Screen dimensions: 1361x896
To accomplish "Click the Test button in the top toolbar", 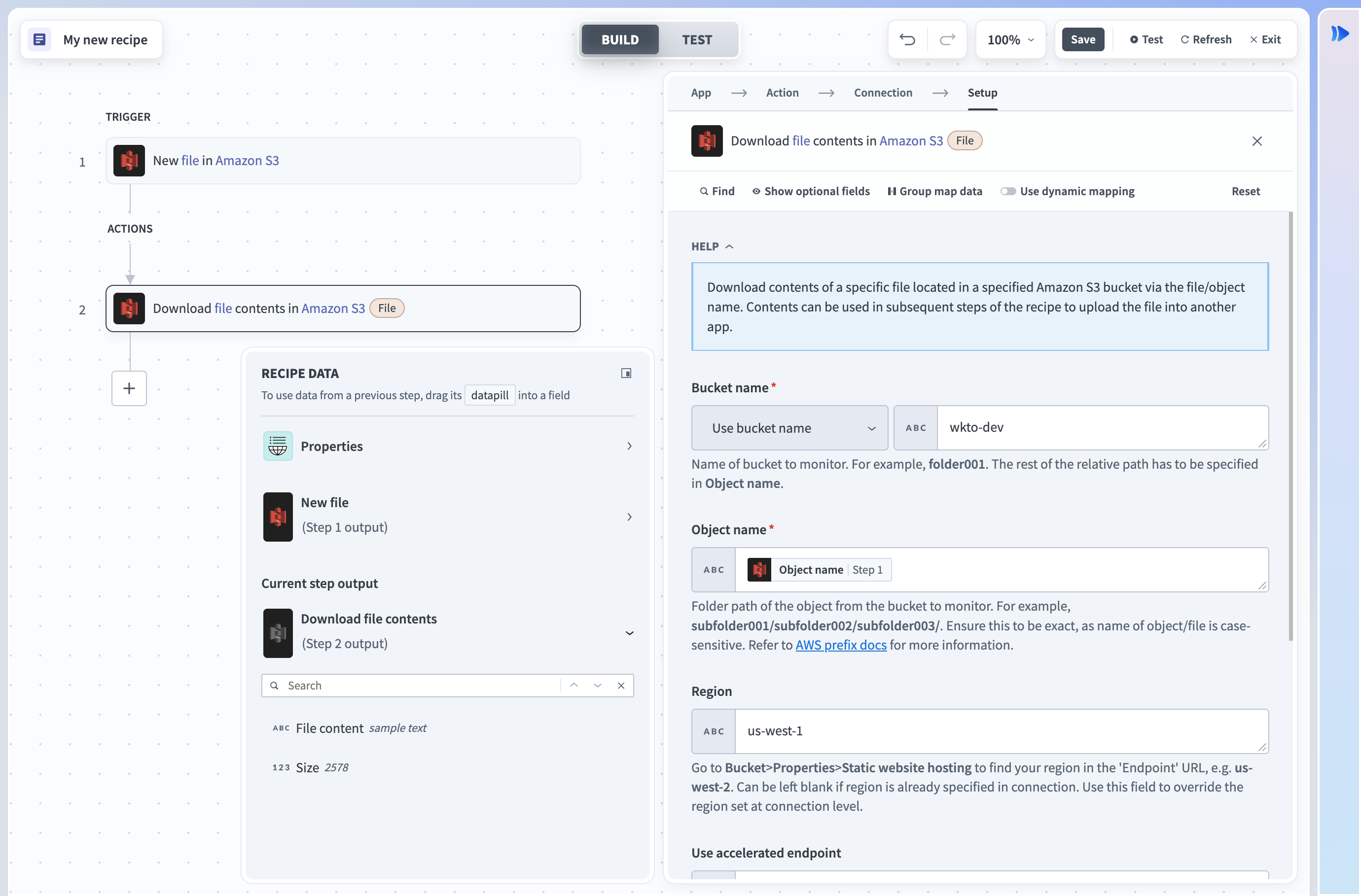I will pyautogui.click(x=1146, y=39).
